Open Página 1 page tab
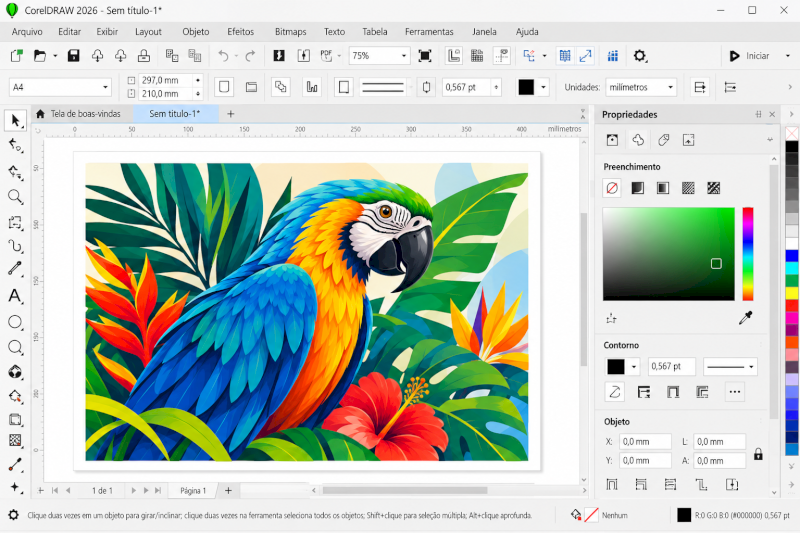The height and width of the screenshot is (533, 800). point(193,491)
